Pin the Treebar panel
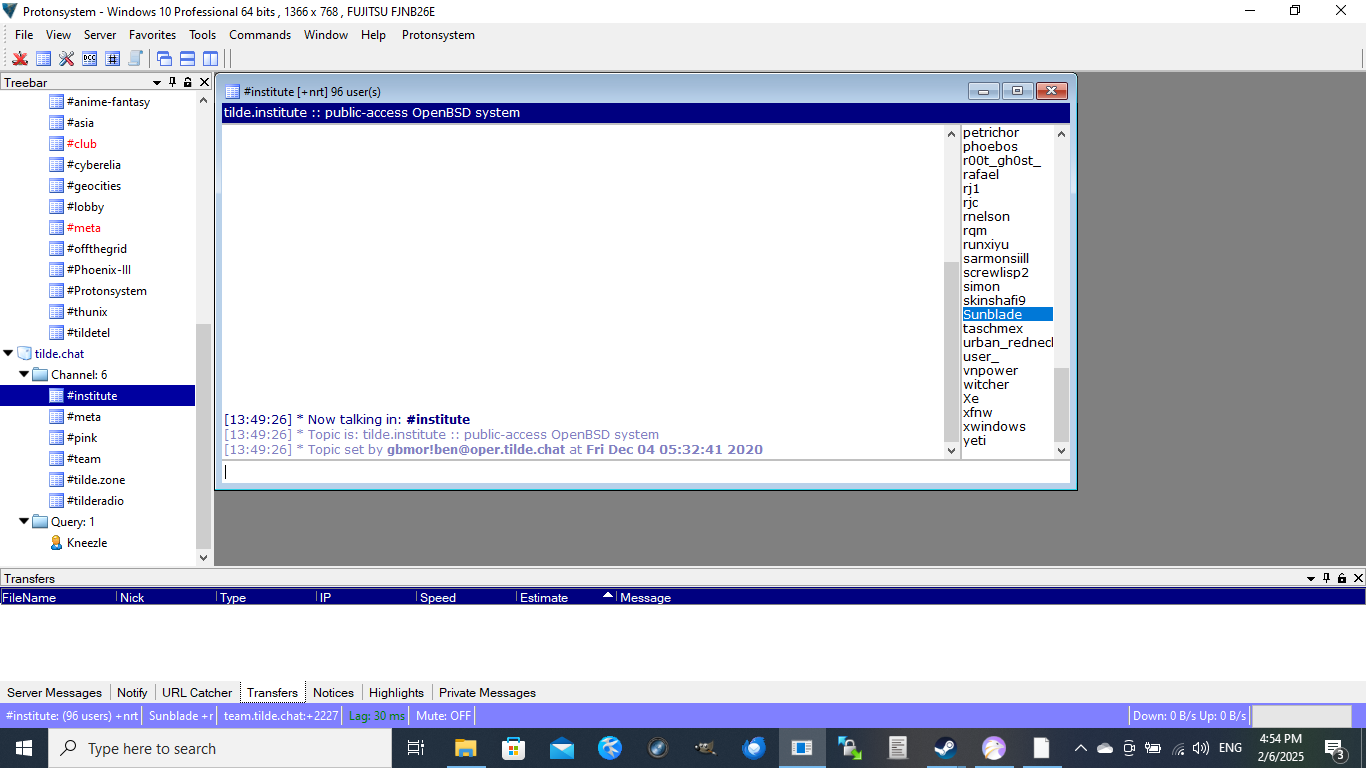This screenshot has width=1366, height=768. pyautogui.click(x=172, y=82)
